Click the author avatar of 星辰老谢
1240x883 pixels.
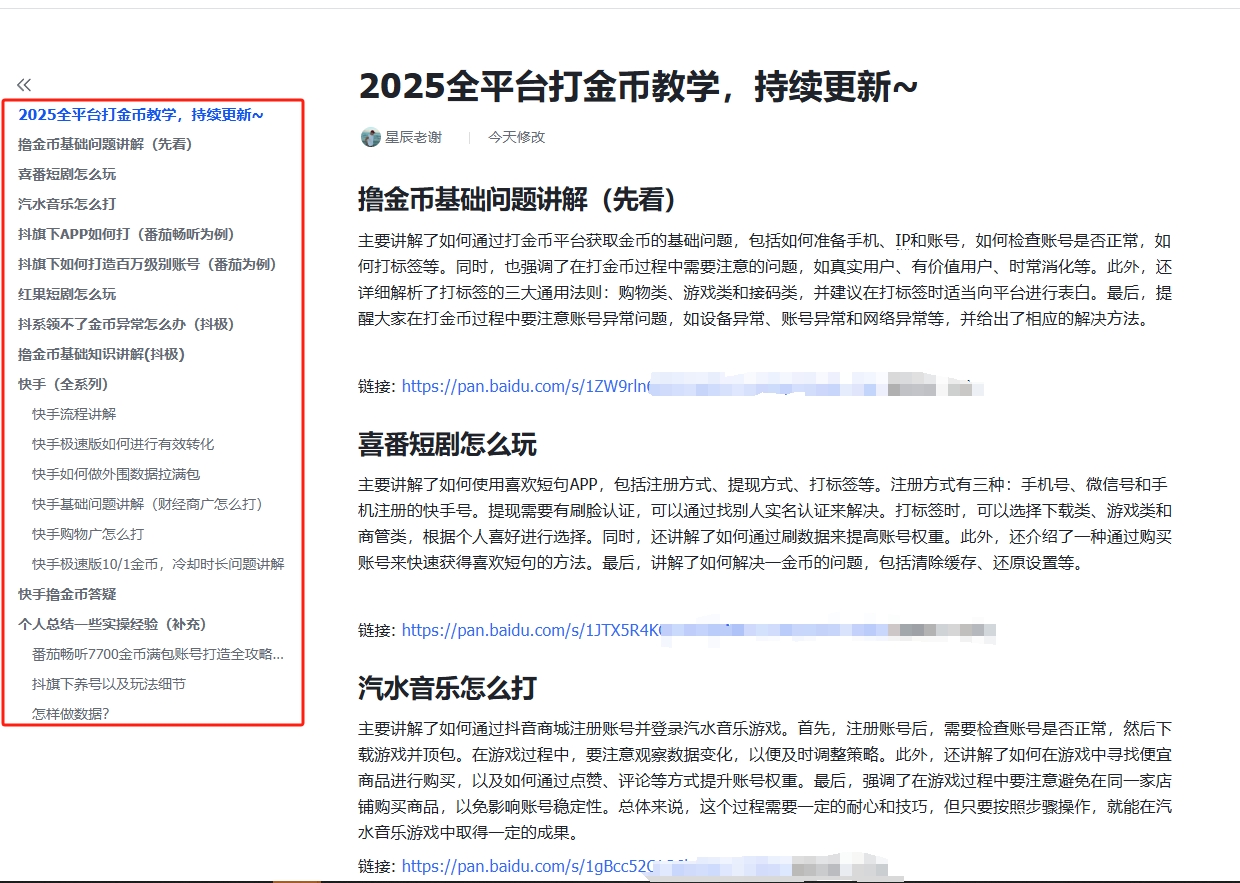tap(370, 137)
